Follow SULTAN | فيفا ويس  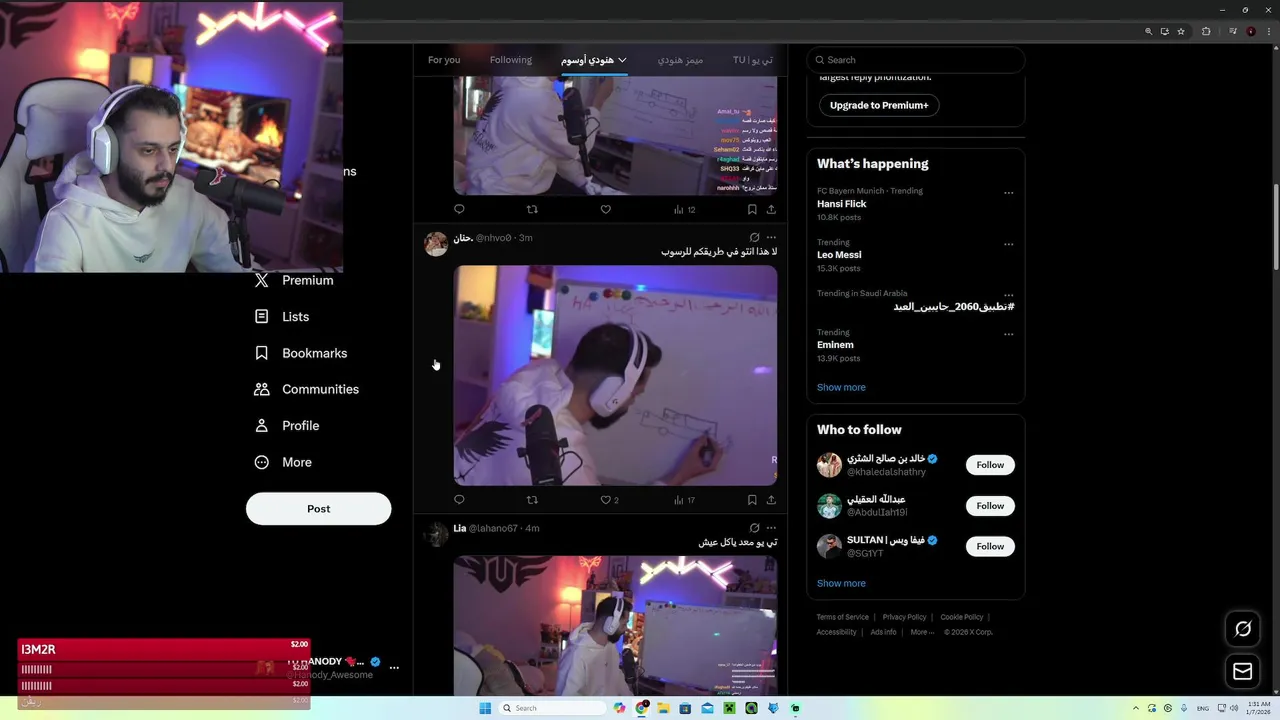tap(990, 546)
